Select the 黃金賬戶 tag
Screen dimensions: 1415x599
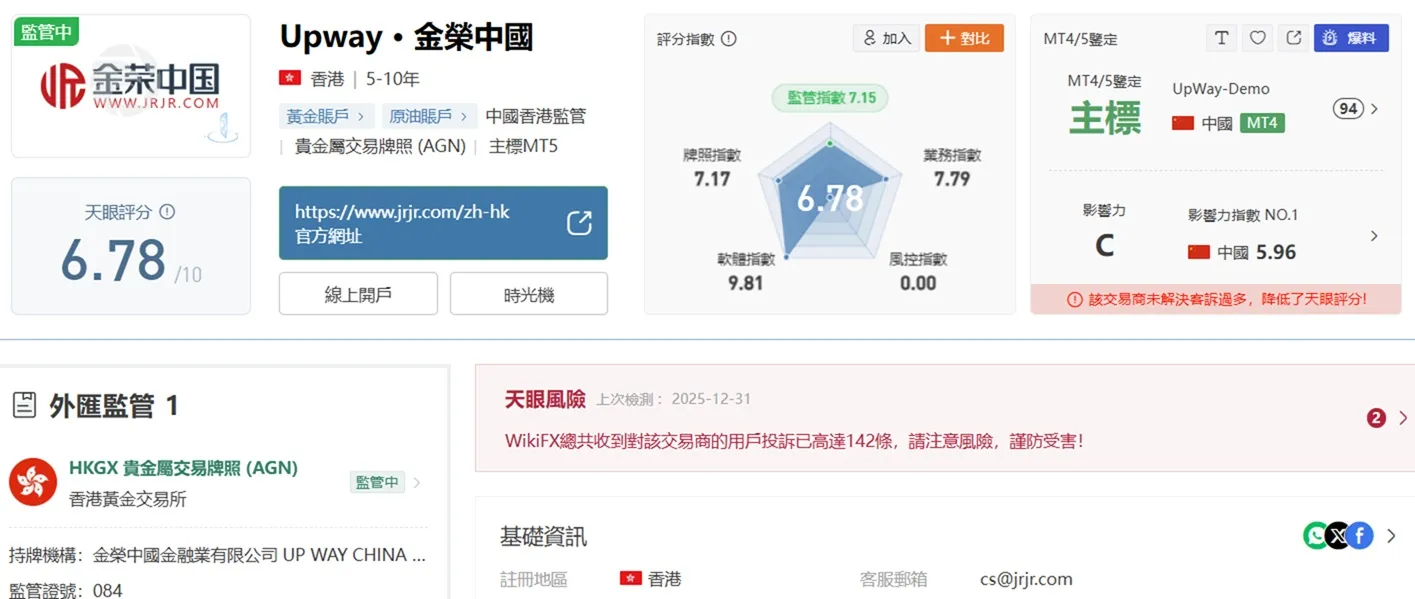(x=327, y=116)
